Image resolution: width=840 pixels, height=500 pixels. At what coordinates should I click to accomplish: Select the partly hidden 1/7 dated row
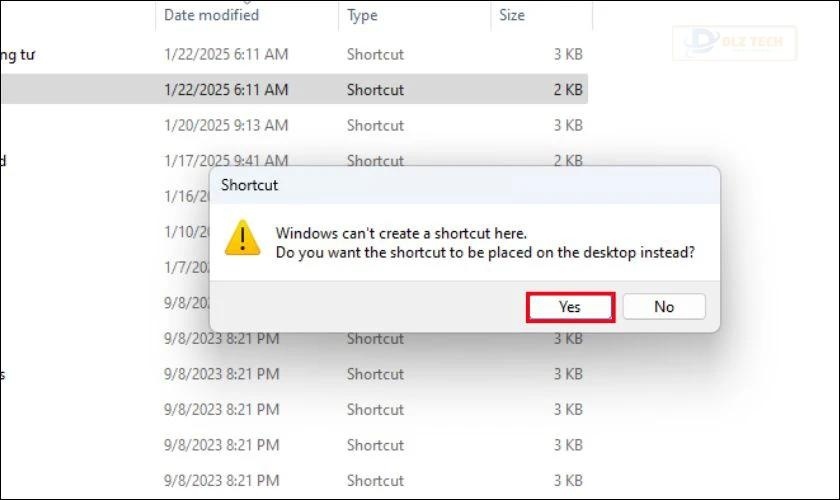coord(186,267)
